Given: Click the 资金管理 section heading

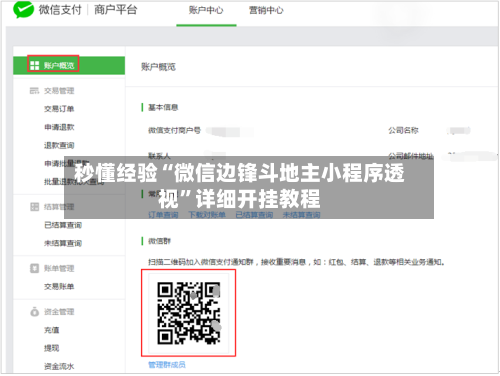Looking at the screenshot, I should pos(59,312).
